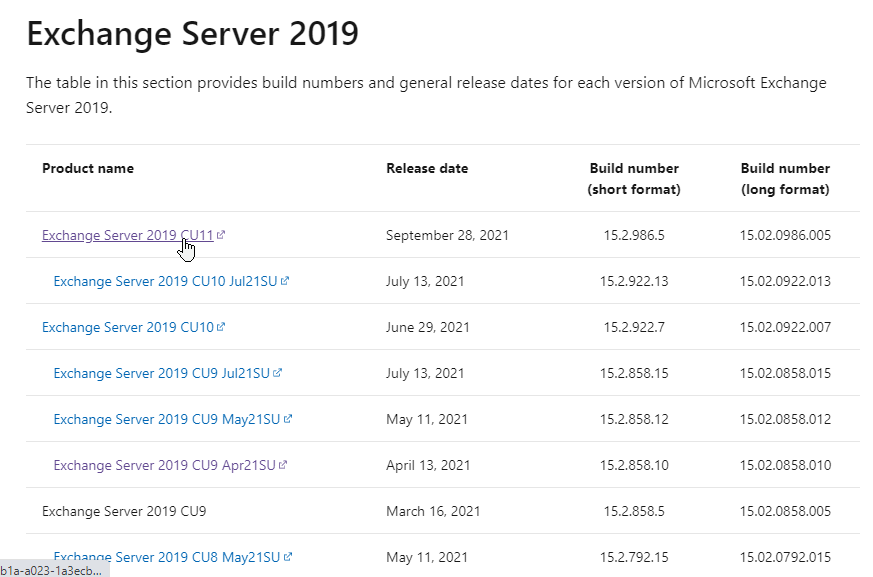873x577 pixels.
Task: Click the Build number (short format) header
Action: coord(634,179)
